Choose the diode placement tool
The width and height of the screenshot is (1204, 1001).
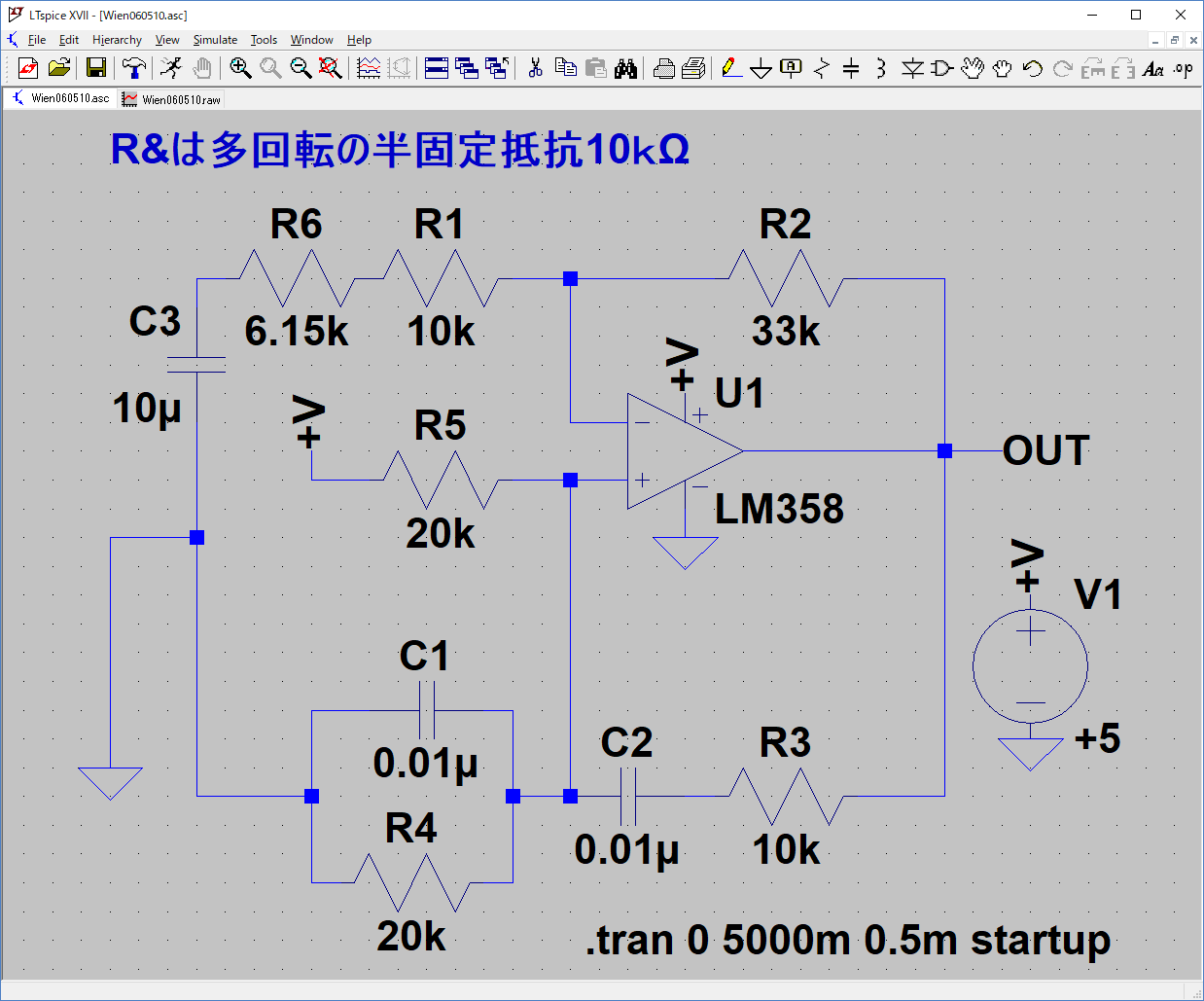click(x=912, y=68)
